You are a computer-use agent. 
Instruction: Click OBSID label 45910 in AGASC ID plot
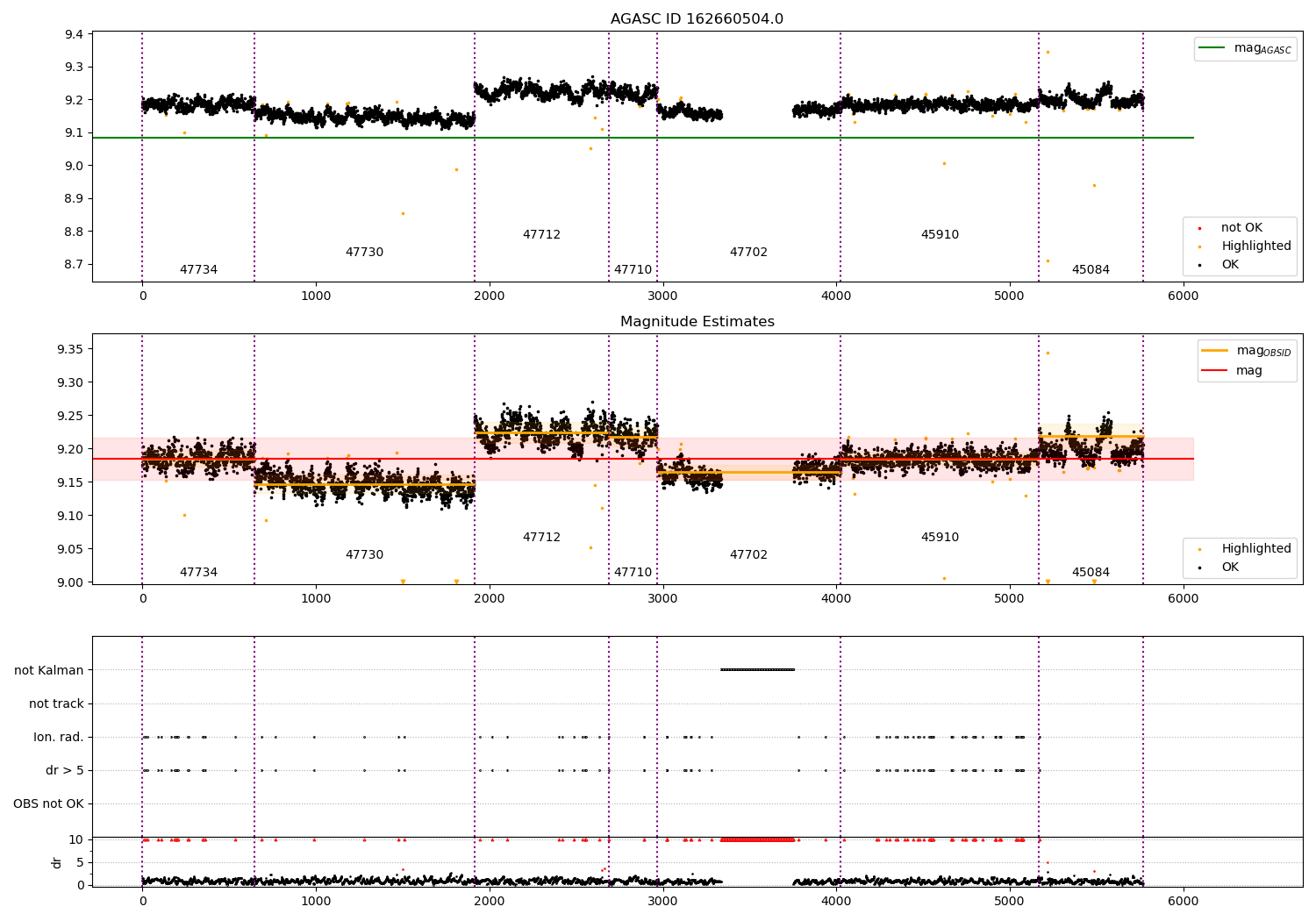tap(940, 235)
